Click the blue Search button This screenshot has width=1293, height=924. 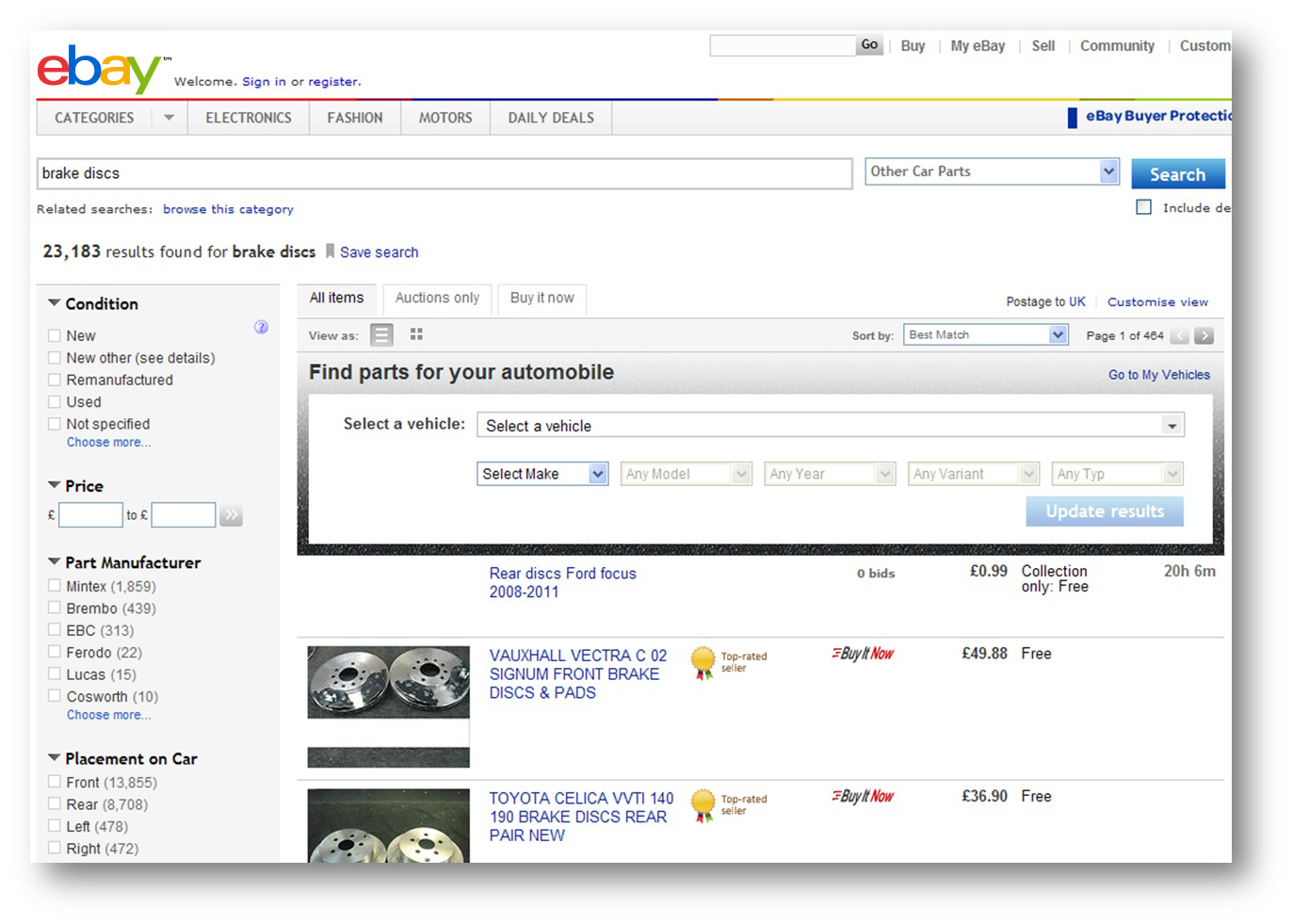point(1177,174)
